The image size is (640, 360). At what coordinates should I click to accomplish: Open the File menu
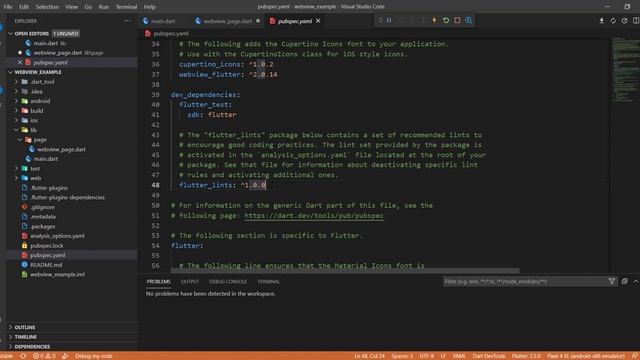(x=8, y=7)
